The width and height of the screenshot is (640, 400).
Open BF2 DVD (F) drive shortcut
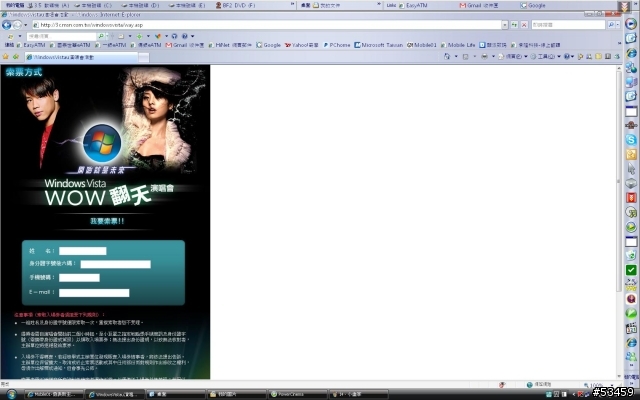[236, 5]
